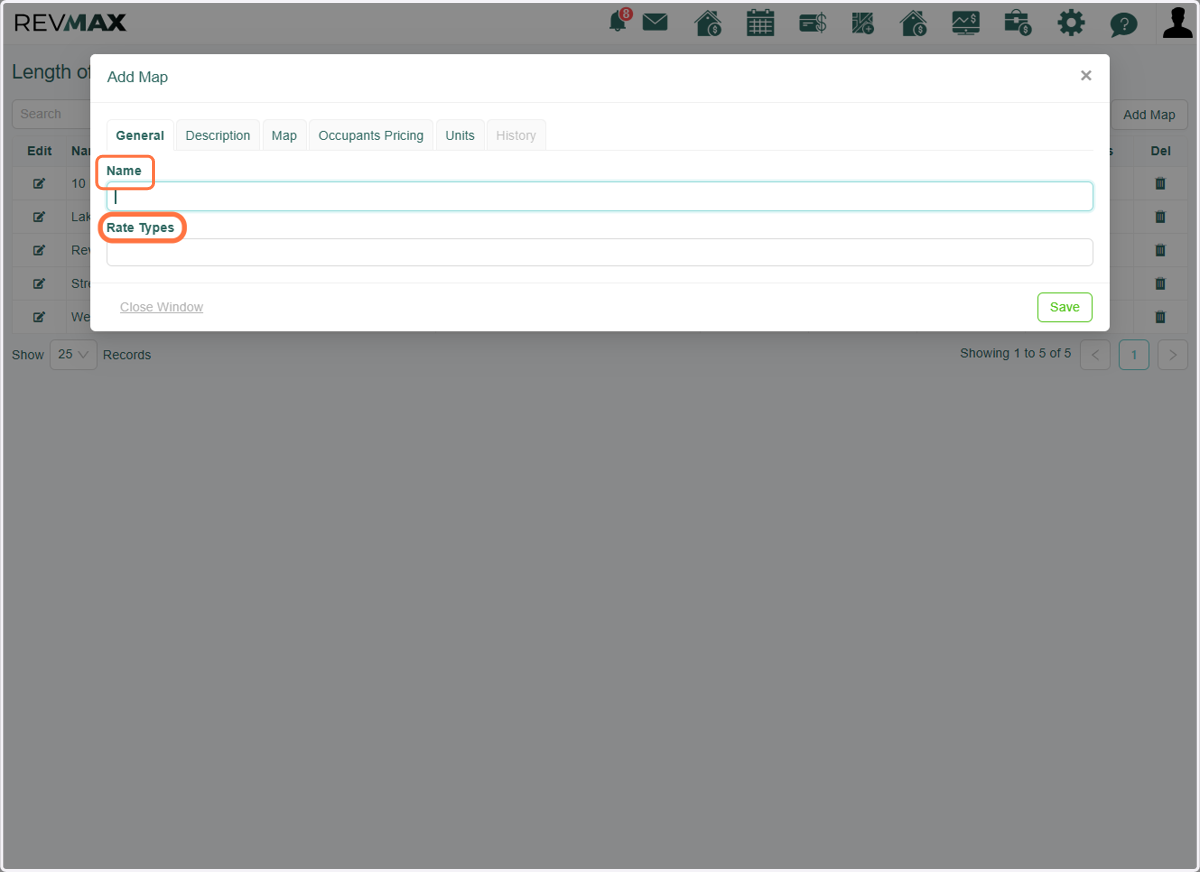Switch to the Description tab
Image resolution: width=1200 pixels, height=872 pixels.
click(218, 135)
